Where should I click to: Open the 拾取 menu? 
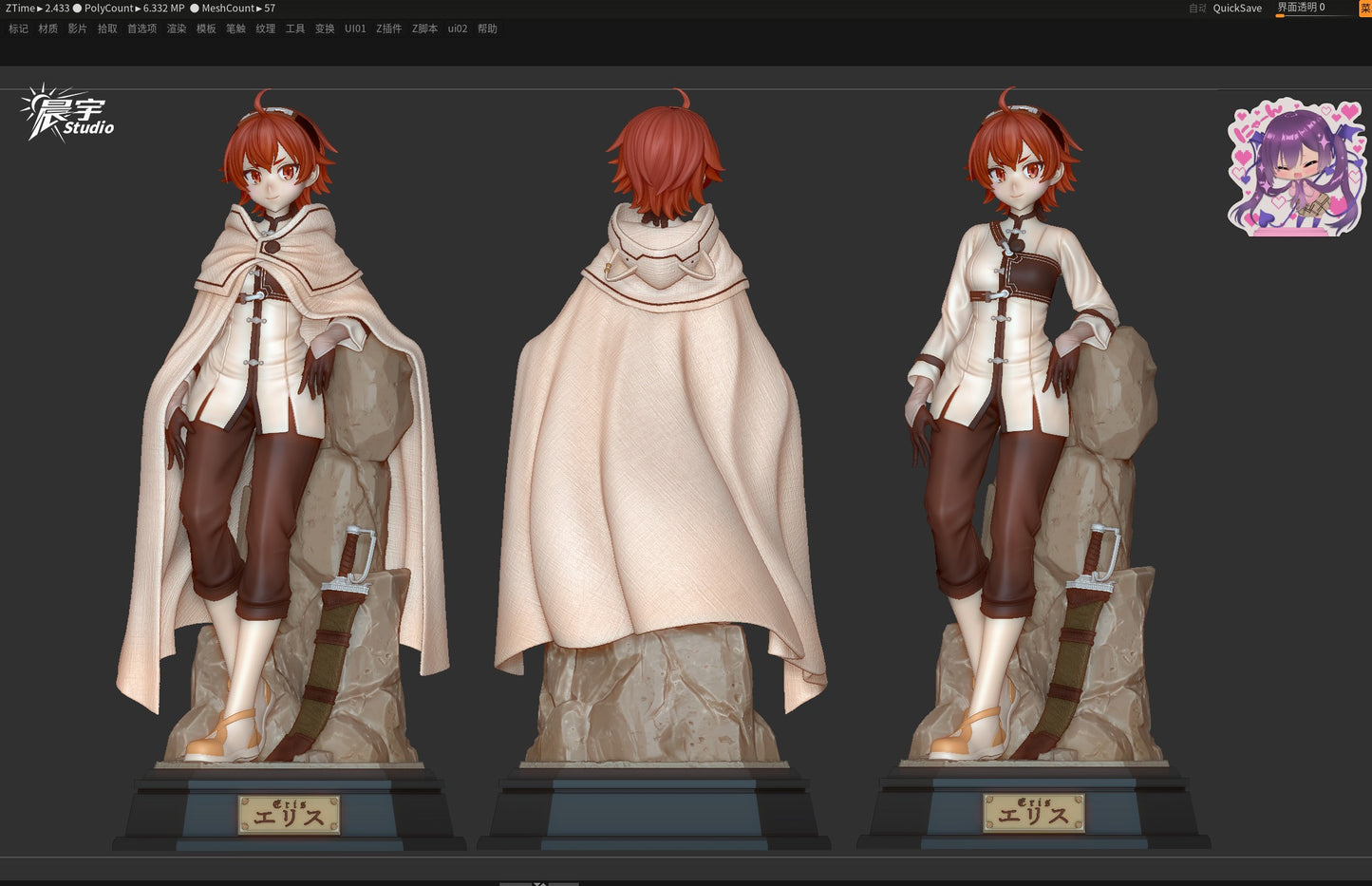click(107, 28)
